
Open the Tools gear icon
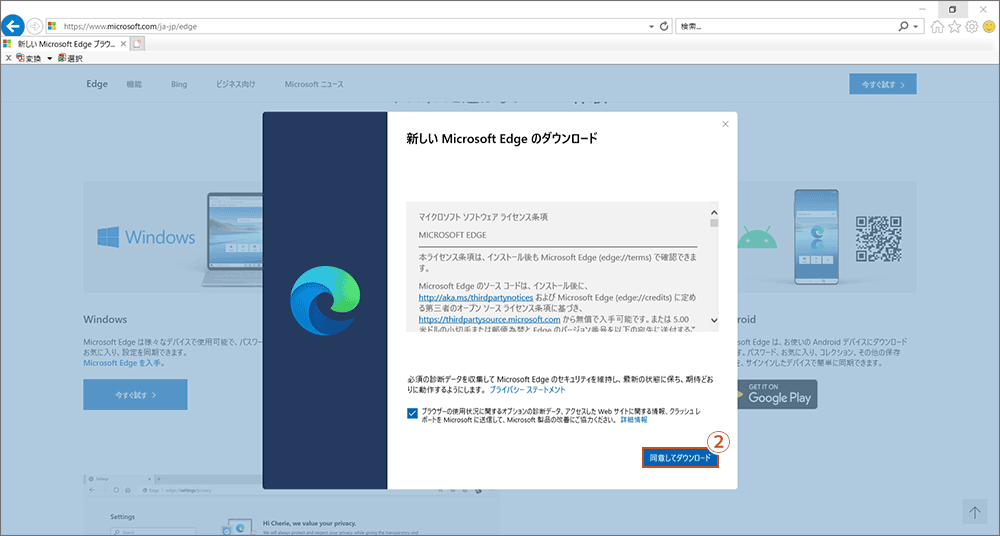click(971, 26)
